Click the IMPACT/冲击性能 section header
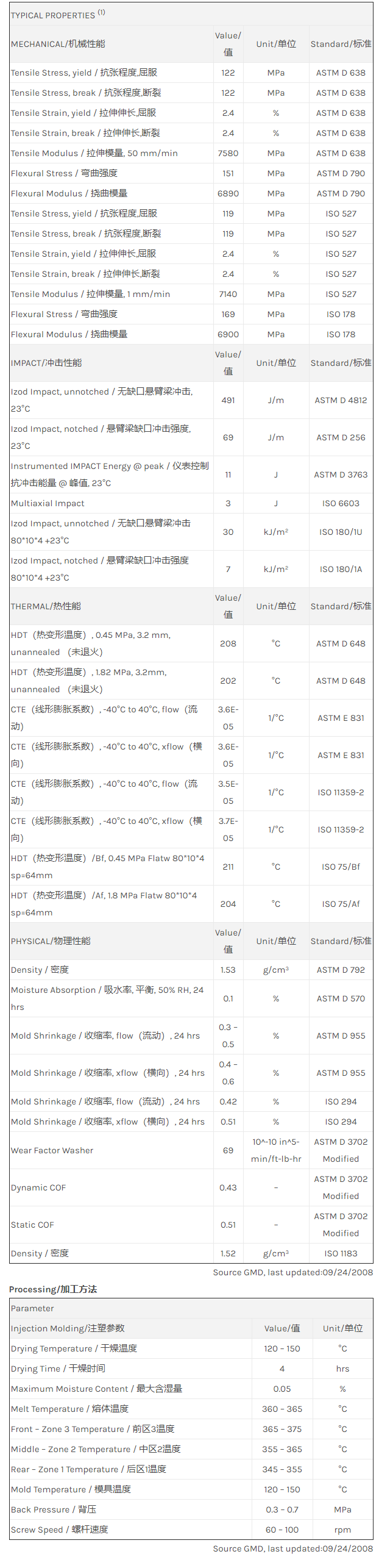The height and width of the screenshot is (1568, 379). [46, 363]
